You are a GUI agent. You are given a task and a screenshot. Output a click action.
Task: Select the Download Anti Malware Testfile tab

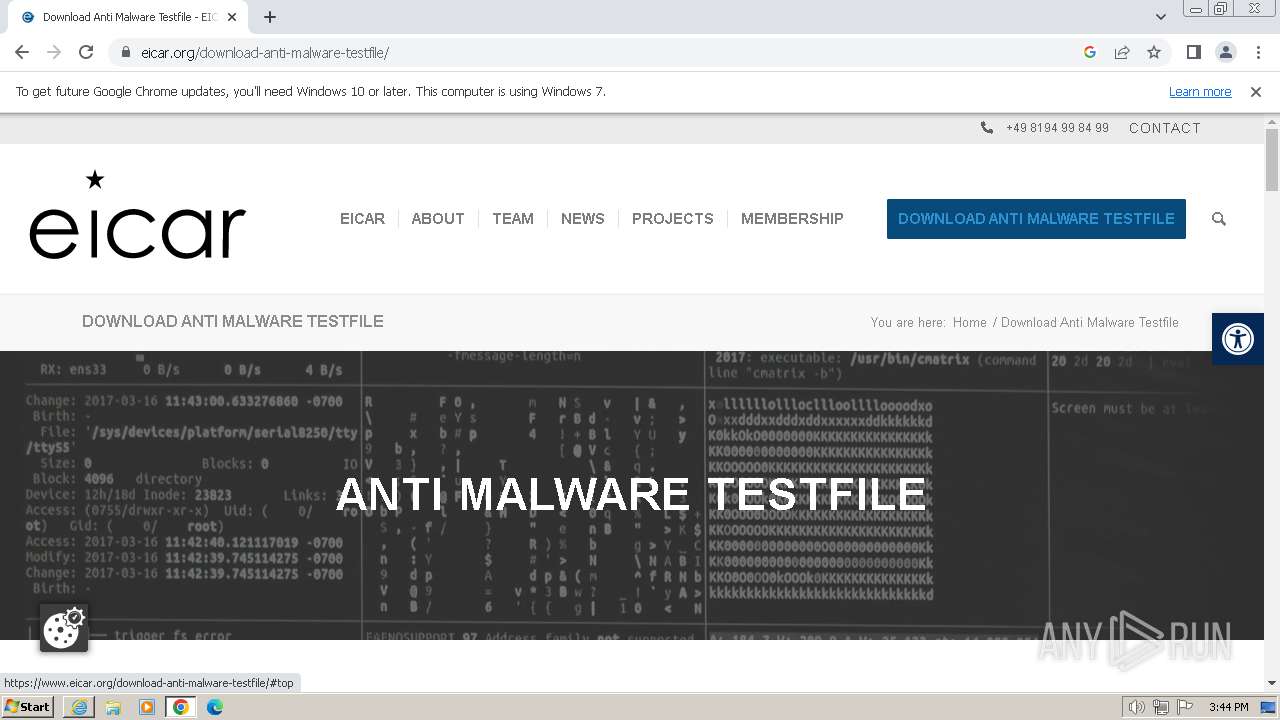[128, 17]
